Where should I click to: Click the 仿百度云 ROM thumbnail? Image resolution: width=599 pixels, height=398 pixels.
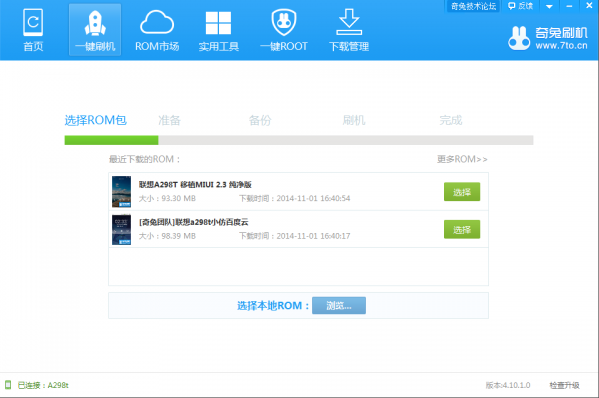tap(121, 229)
